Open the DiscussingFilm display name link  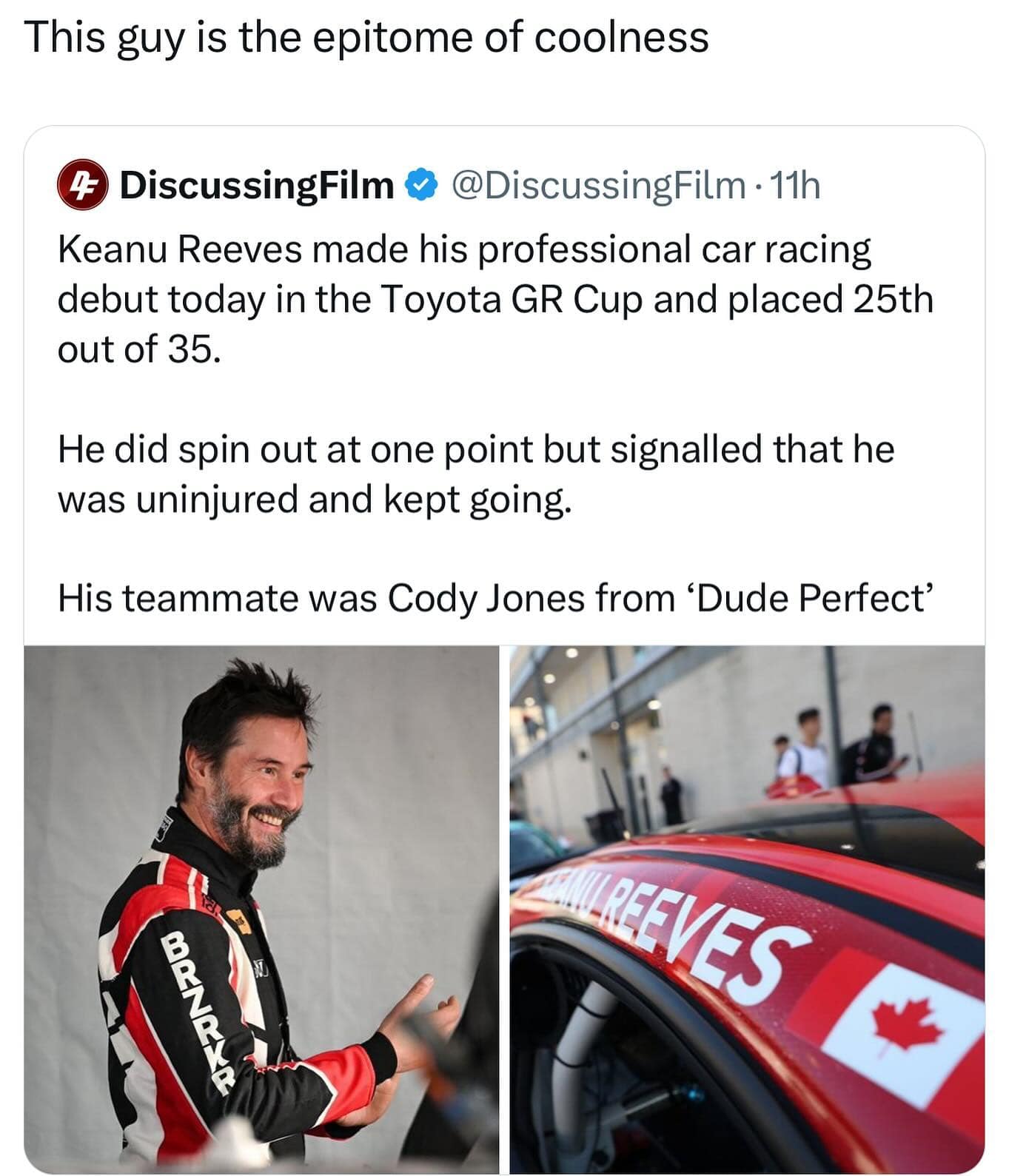coord(257,185)
